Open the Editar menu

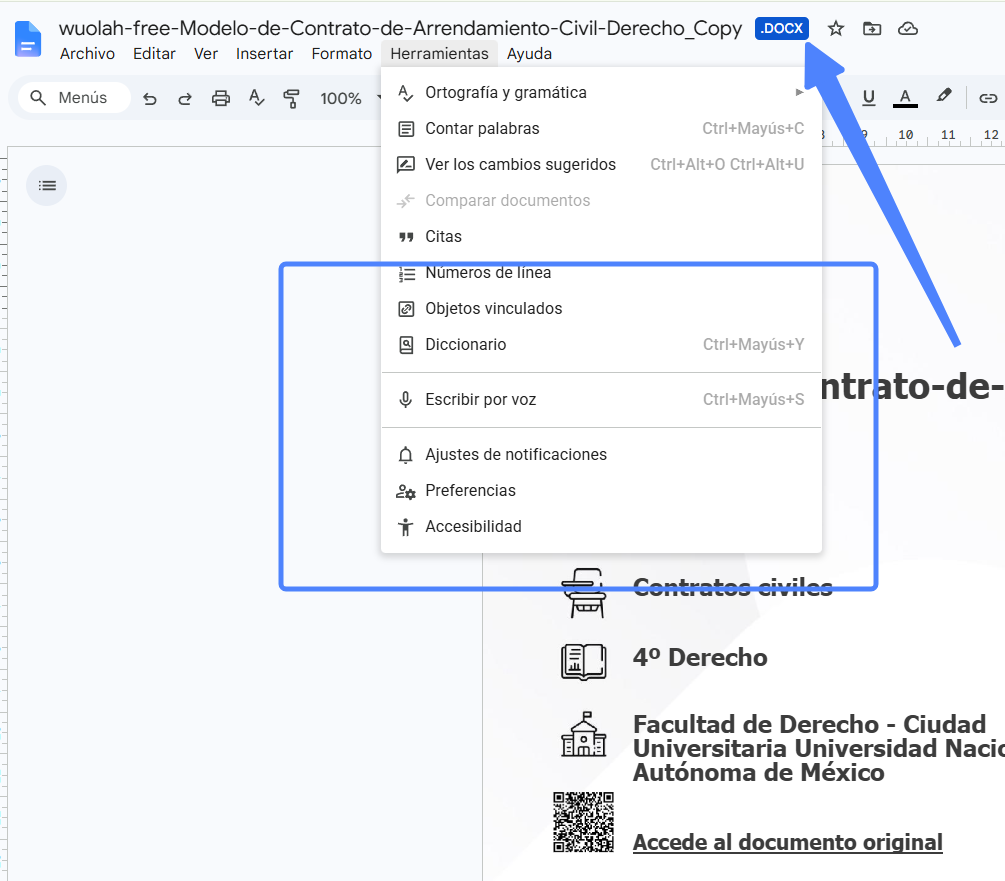pyautogui.click(x=154, y=54)
